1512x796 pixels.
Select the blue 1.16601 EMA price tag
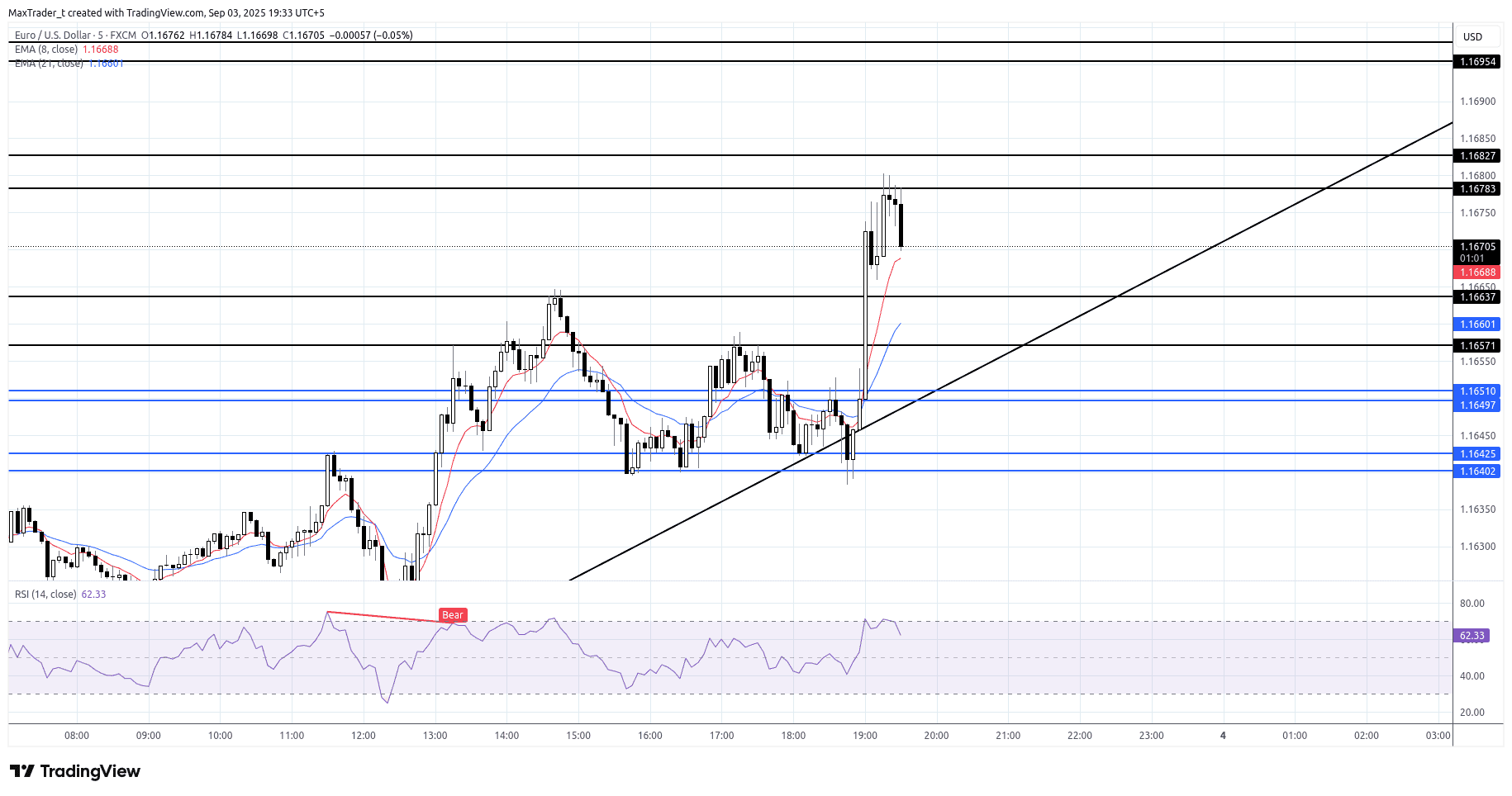(x=1476, y=325)
